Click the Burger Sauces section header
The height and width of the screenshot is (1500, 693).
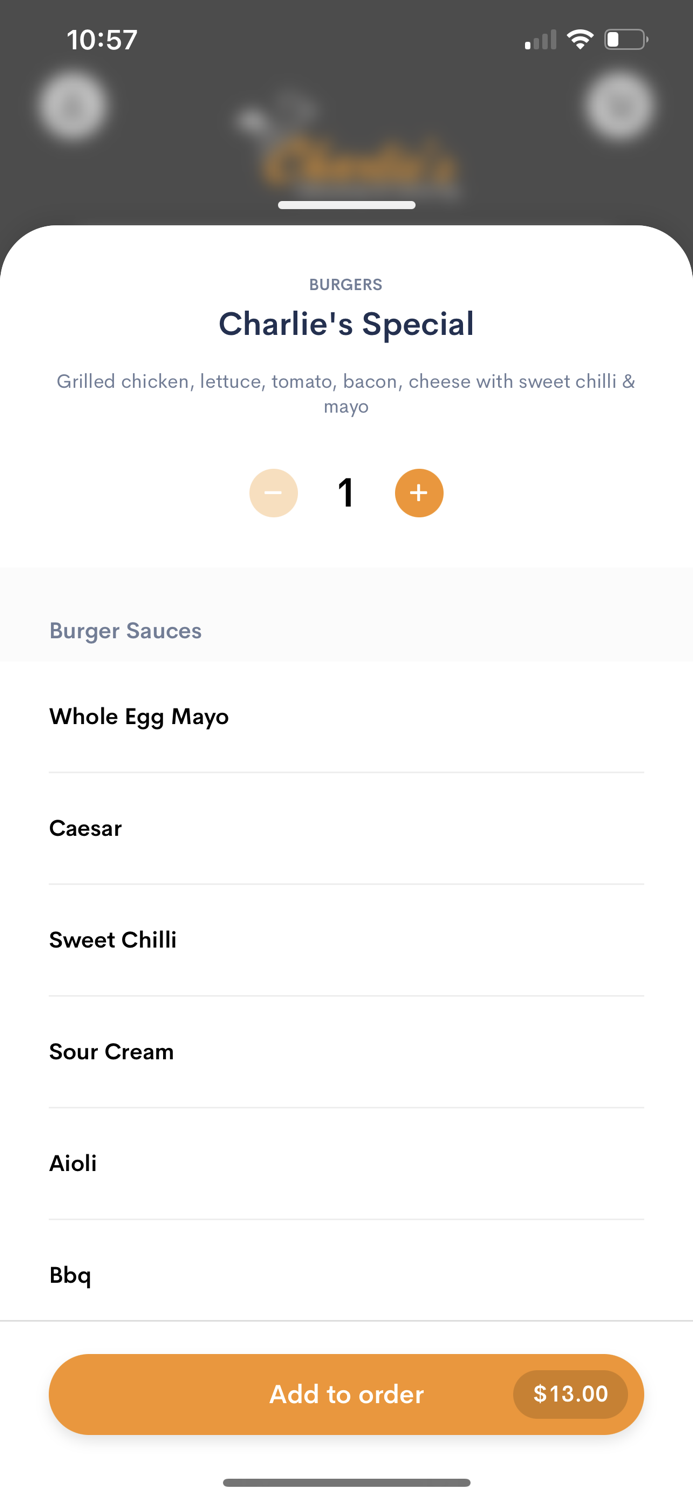pyautogui.click(x=126, y=631)
